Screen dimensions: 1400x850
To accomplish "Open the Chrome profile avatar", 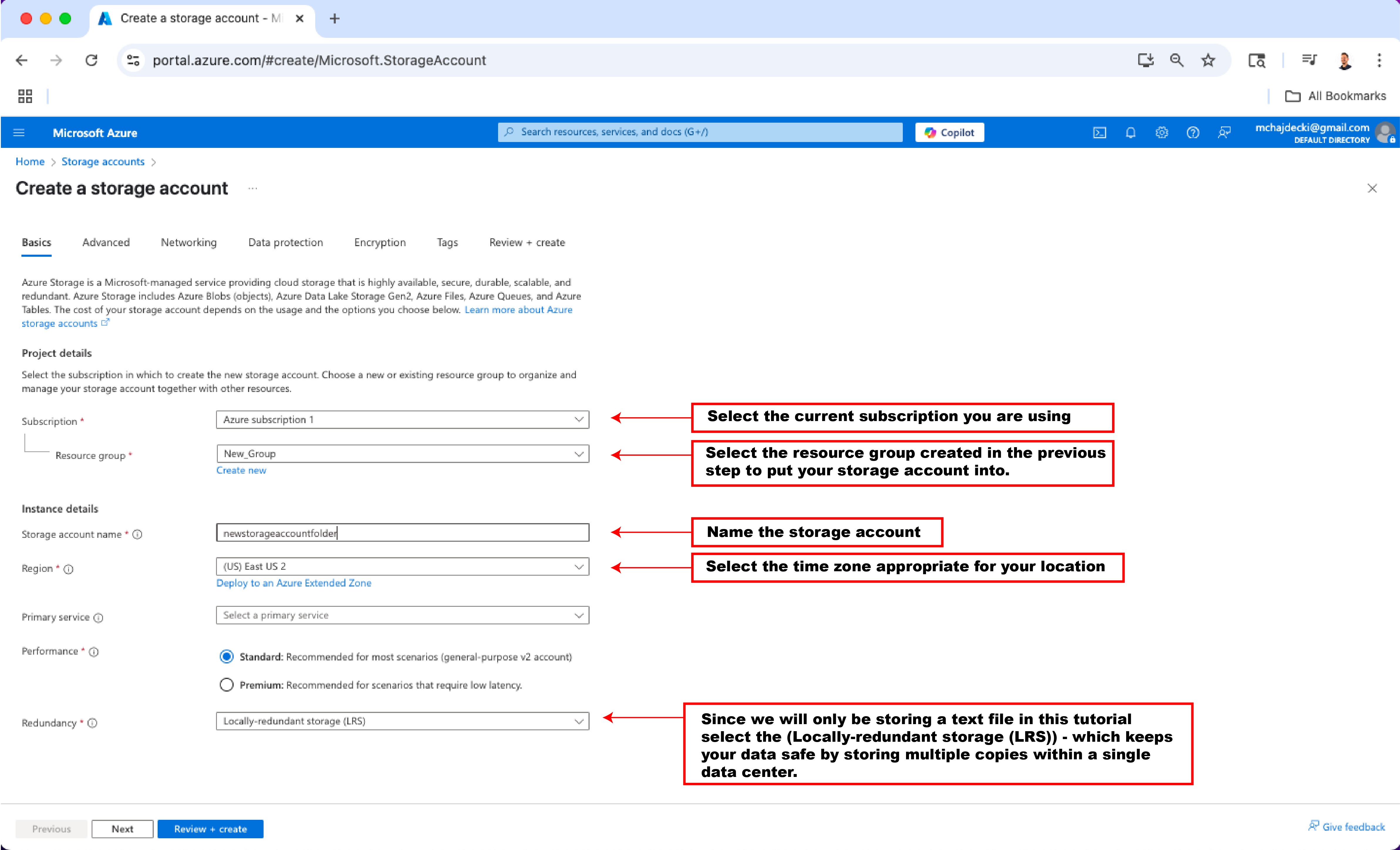I will coord(1345,60).
